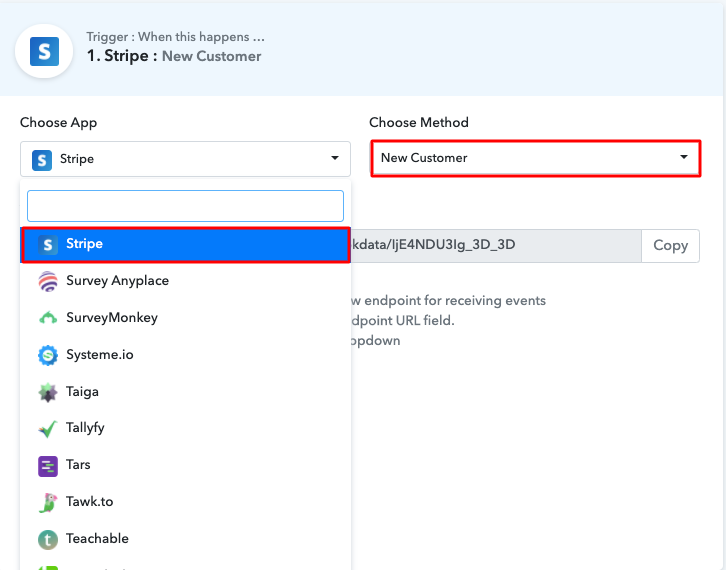The image size is (726, 570).
Task: Click the Choose Method dropdown arrow
Action: coord(683,157)
